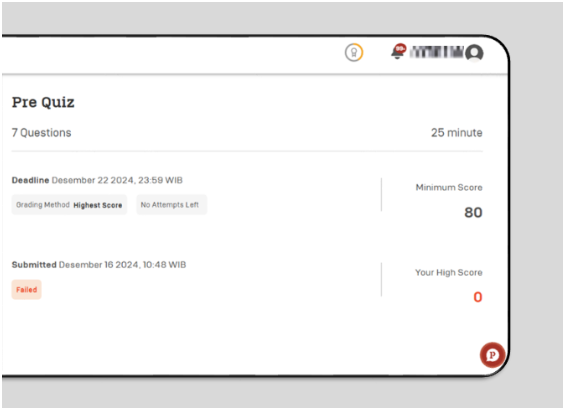Screen dimensions: 563x408
Task: Select the Pre Quiz title
Action: pos(43,102)
